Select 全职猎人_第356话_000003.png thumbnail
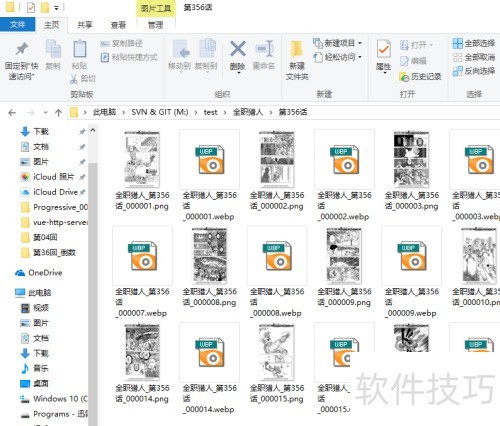This screenshot has width=500, height=426. tap(412, 159)
